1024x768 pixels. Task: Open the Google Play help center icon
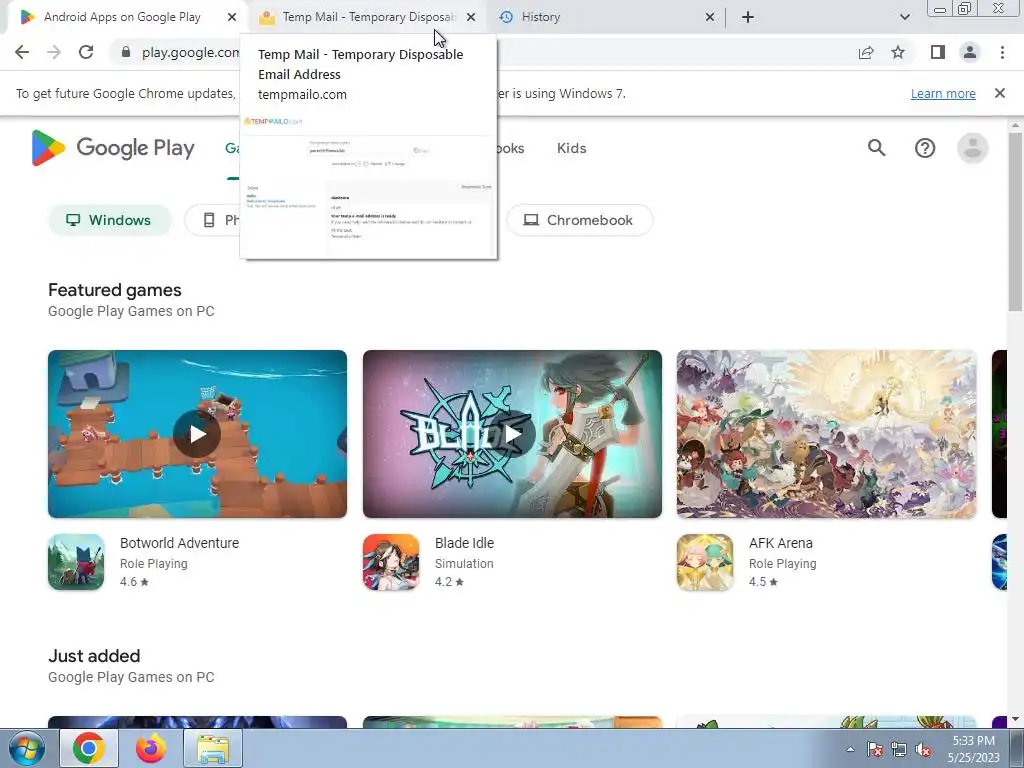(x=925, y=148)
